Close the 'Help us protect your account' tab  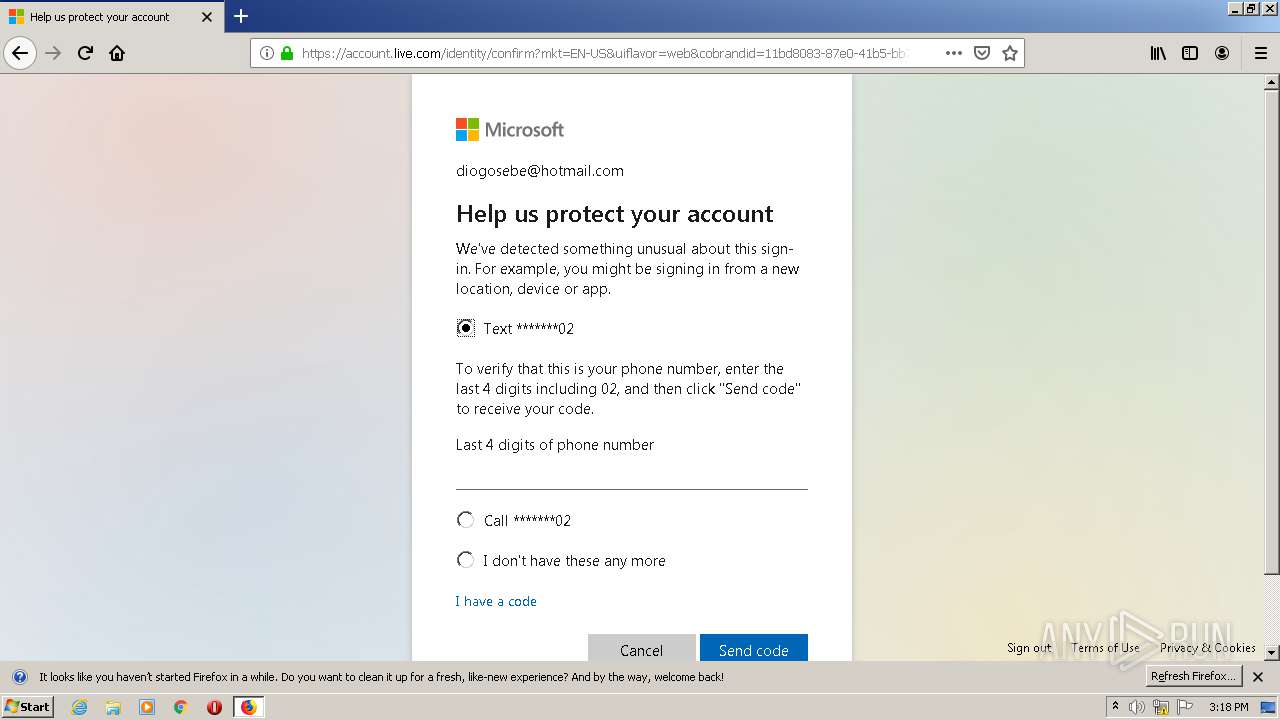click(x=207, y=17)
